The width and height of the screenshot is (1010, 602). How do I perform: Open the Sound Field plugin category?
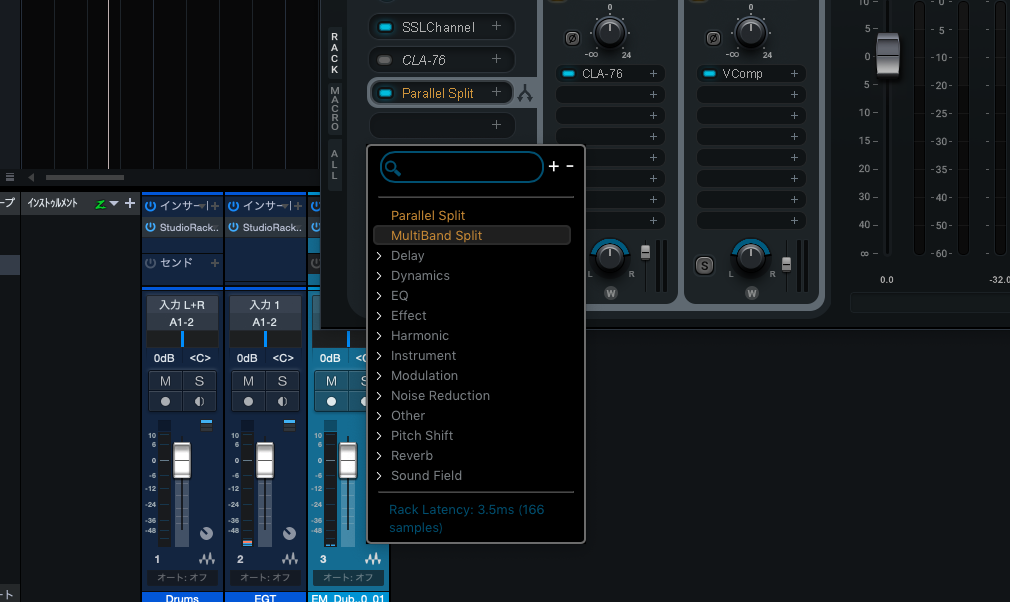426,475
